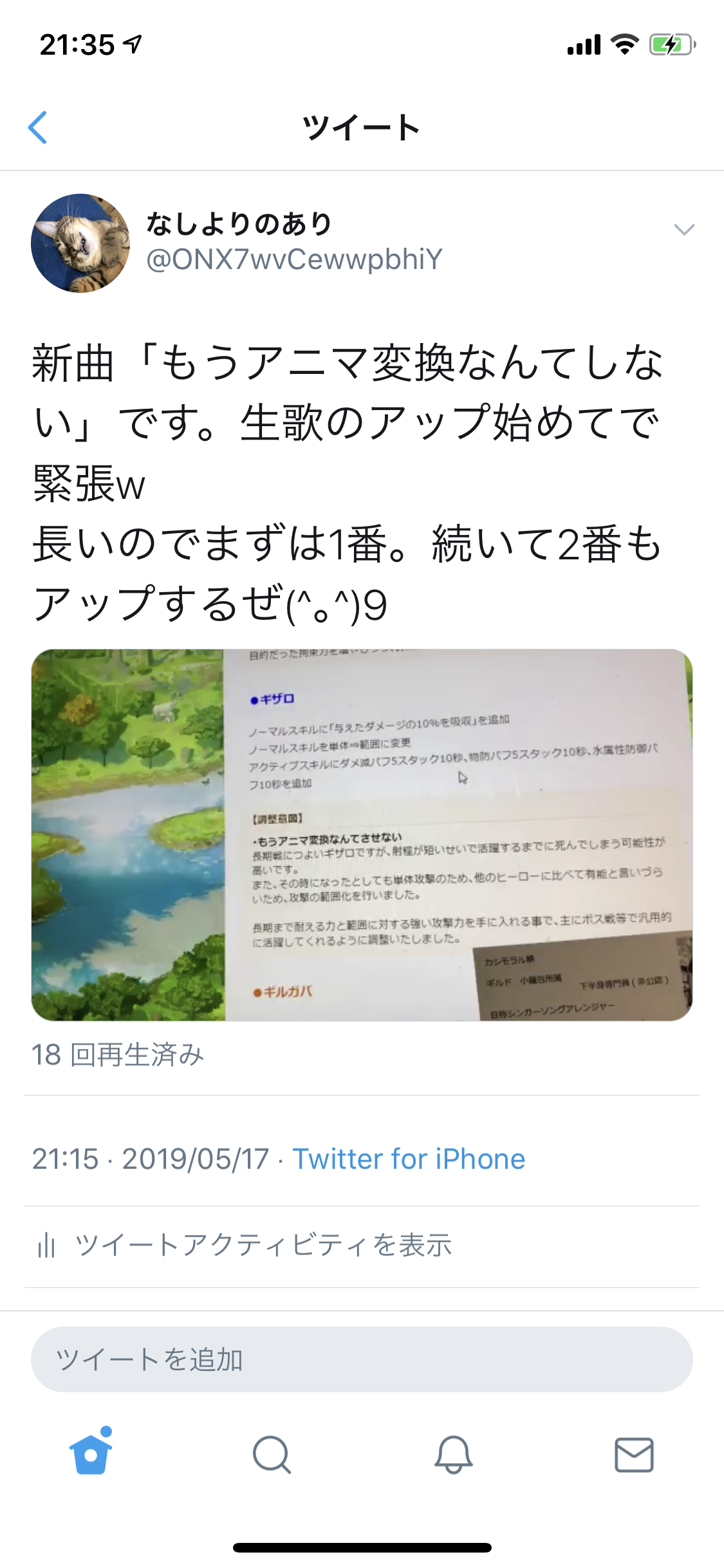The height and width of the screenshot is (1568, 724).
Task: Tap the tweet activity bar chart icon
Action: pos(46,1245)
